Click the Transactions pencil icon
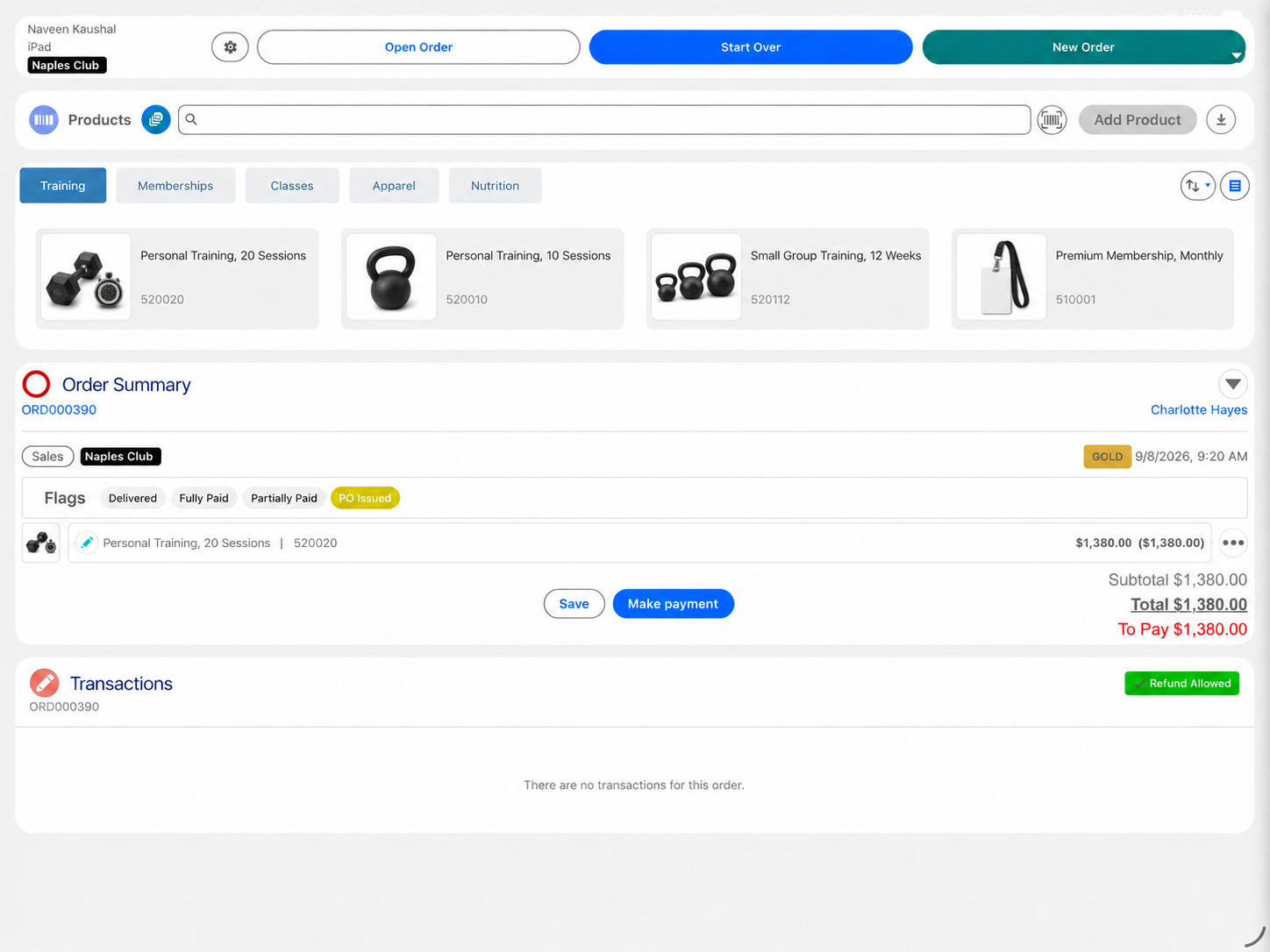The height and width of the screenshot is (952, 1270). pos(44,683)
